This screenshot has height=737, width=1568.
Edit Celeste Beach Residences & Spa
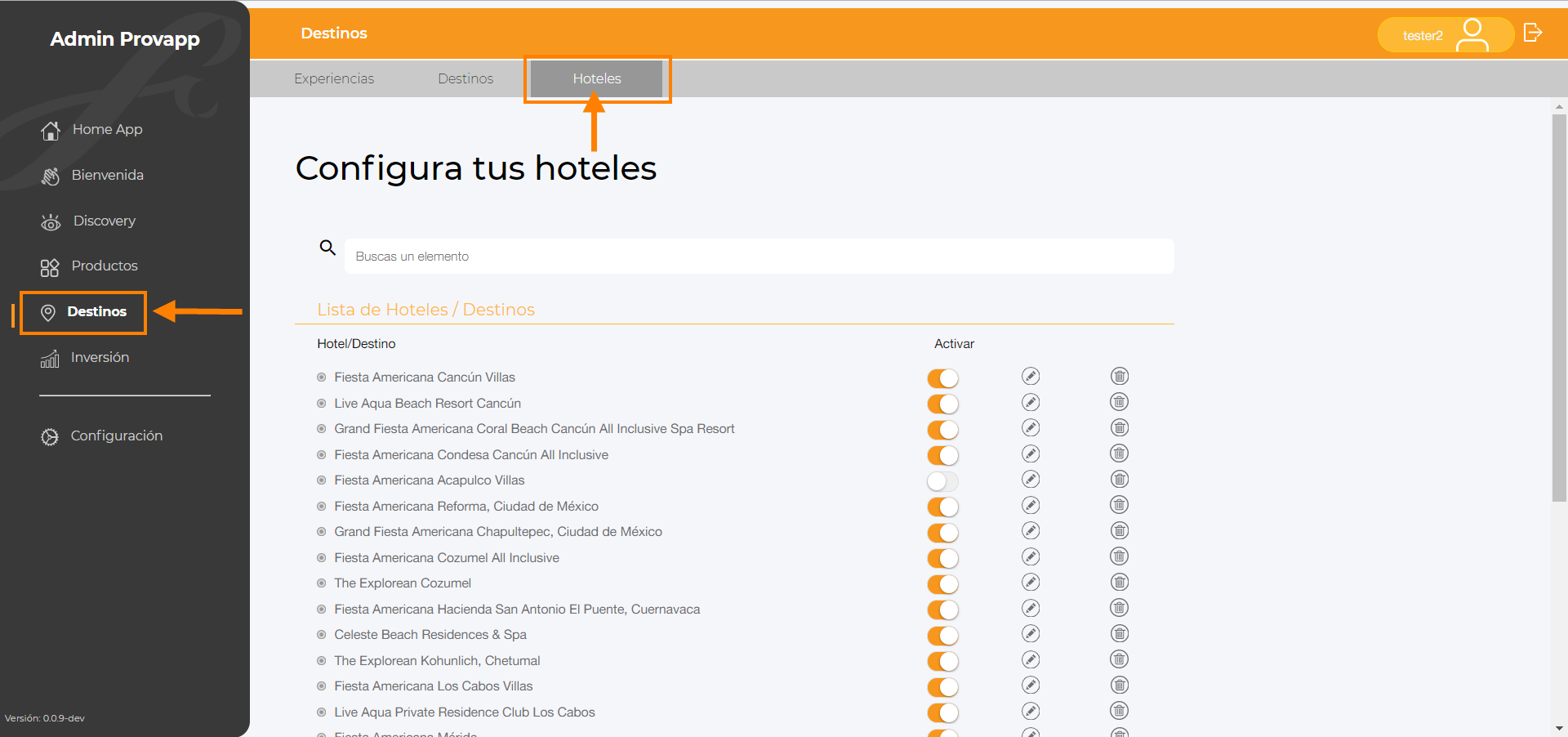pyautogui.click(x=1031, y=633)
